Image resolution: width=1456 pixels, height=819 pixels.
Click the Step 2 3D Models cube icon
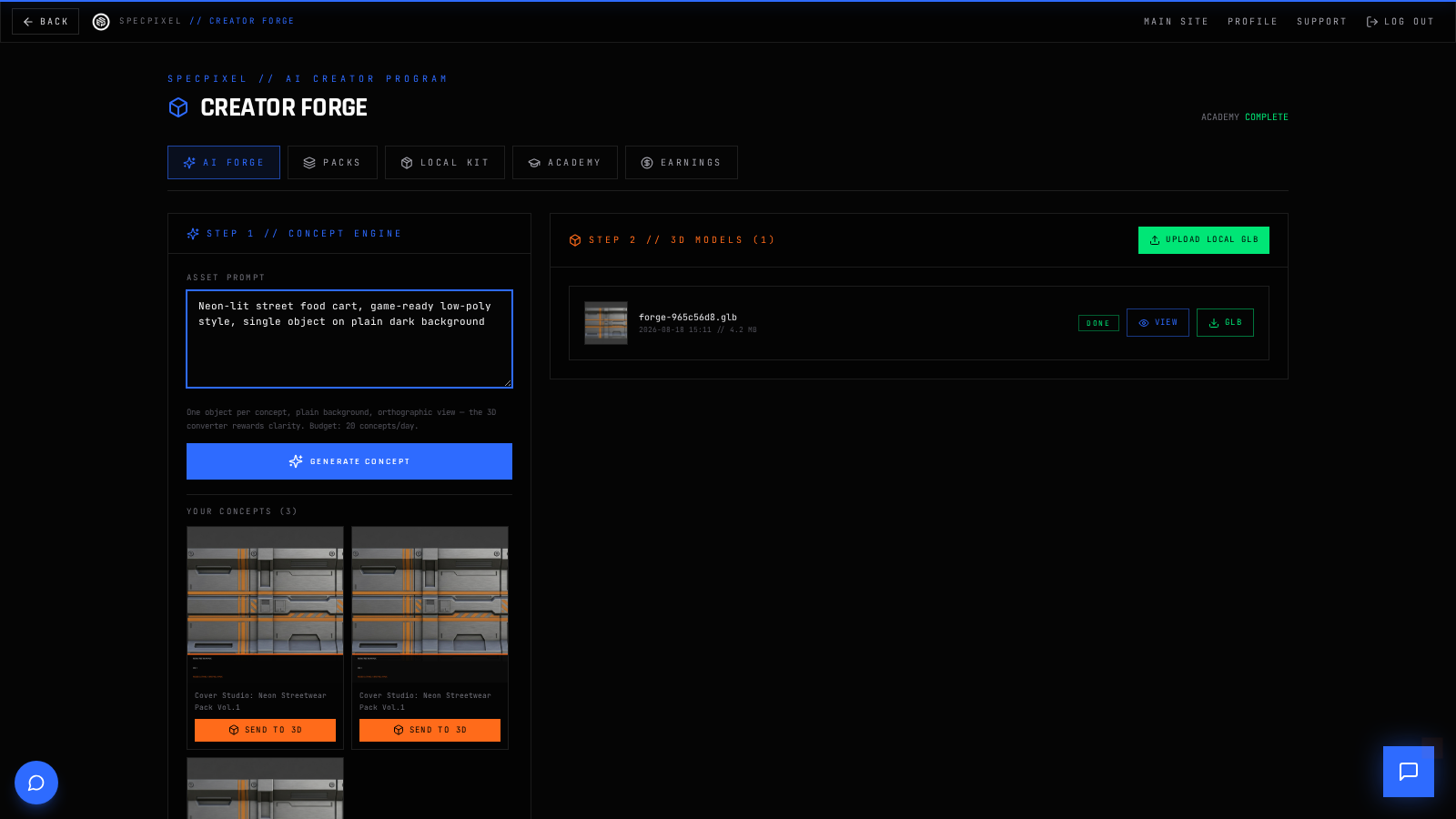pos(575,240)
